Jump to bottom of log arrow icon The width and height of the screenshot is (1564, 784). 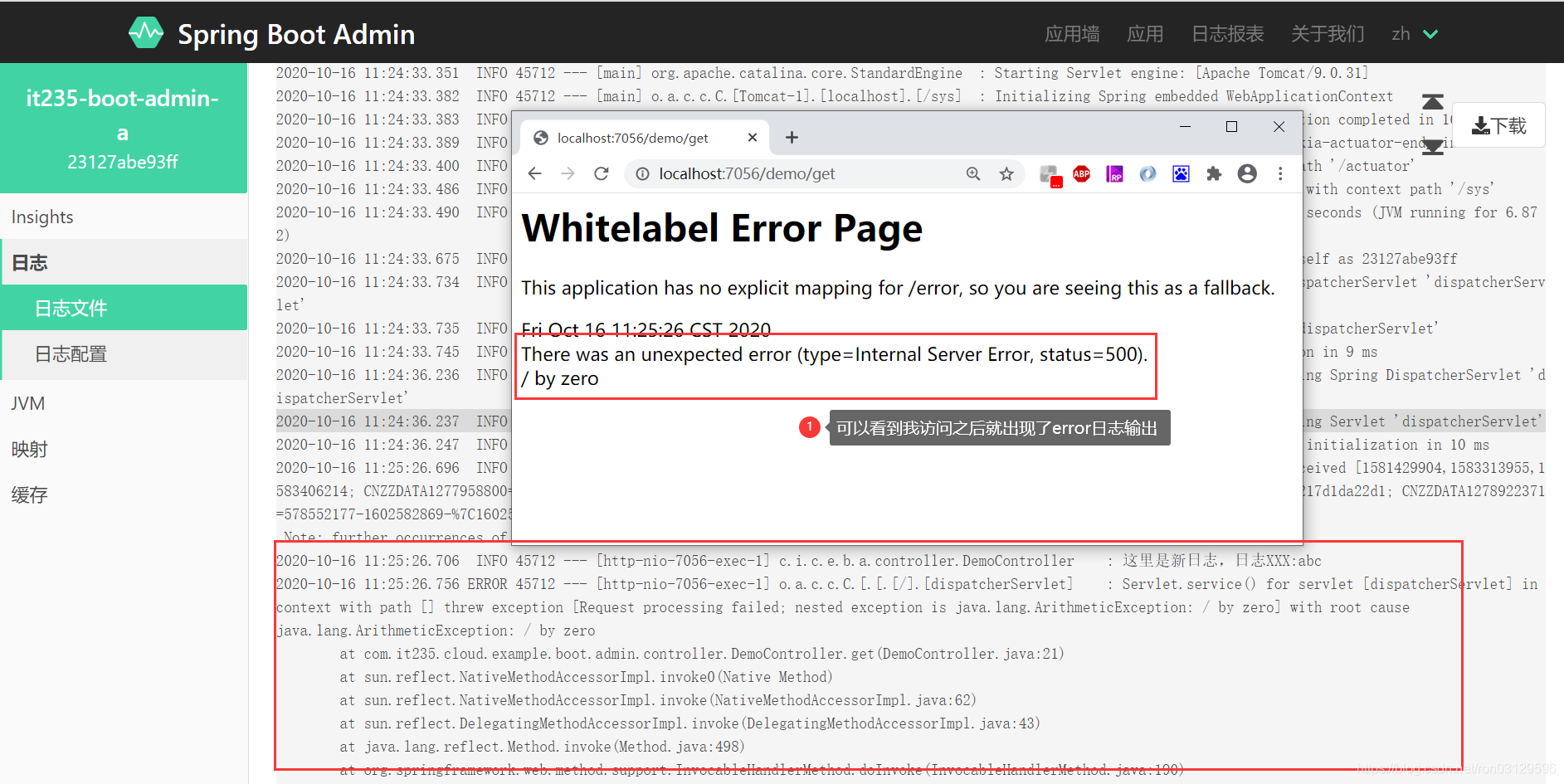pos(1433,148)
